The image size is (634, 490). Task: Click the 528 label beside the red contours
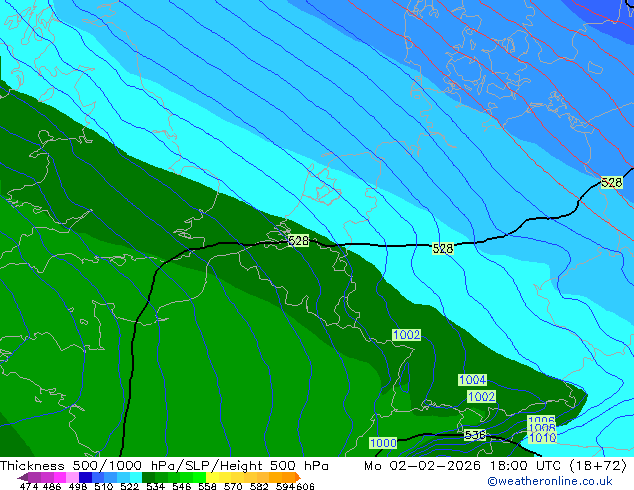tap(611, 183)
